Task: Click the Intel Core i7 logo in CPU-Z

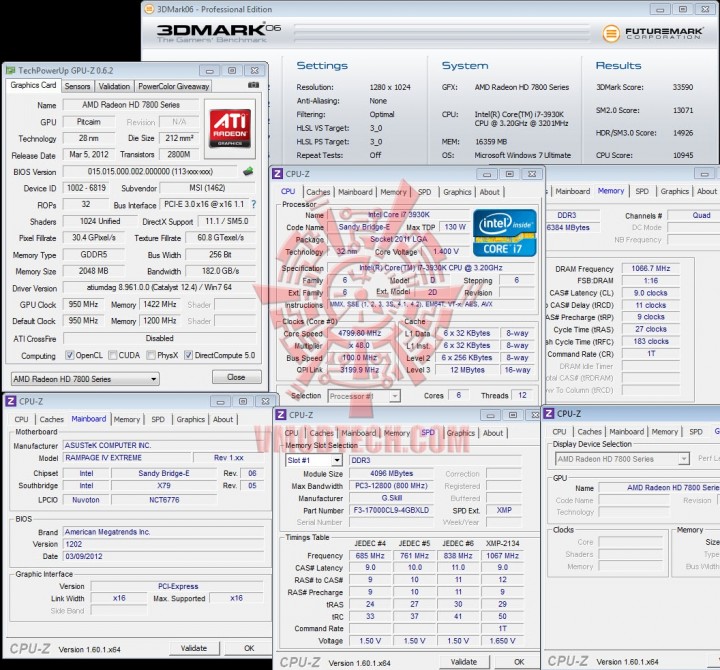Action: click(x=504, y=233)
